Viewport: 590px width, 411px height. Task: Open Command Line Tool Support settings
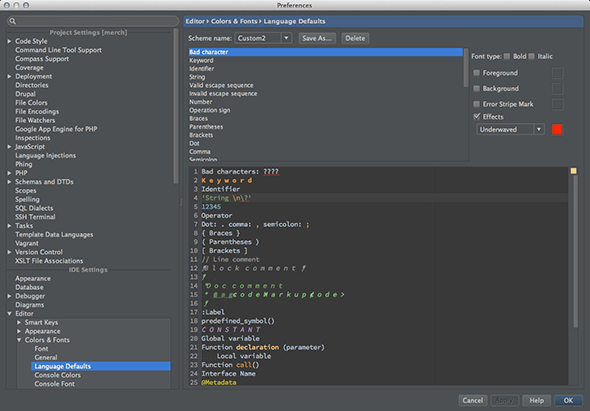point(58,50)
